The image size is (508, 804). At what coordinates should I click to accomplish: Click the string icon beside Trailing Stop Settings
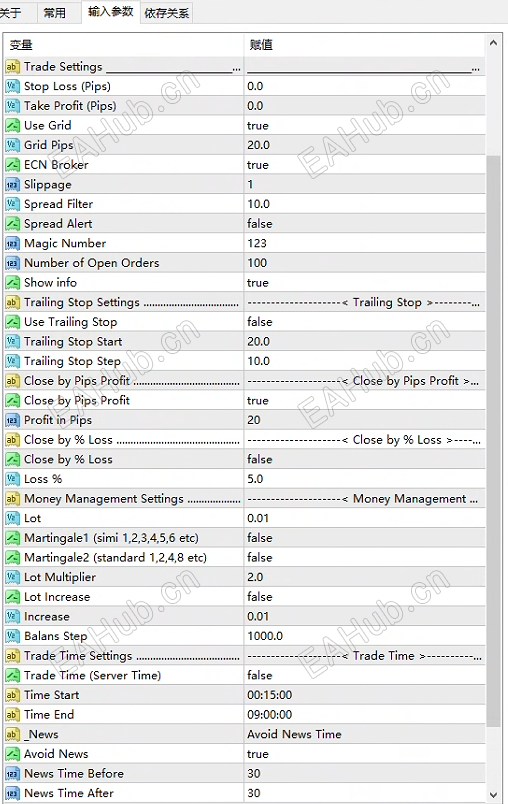click(12, 303)
